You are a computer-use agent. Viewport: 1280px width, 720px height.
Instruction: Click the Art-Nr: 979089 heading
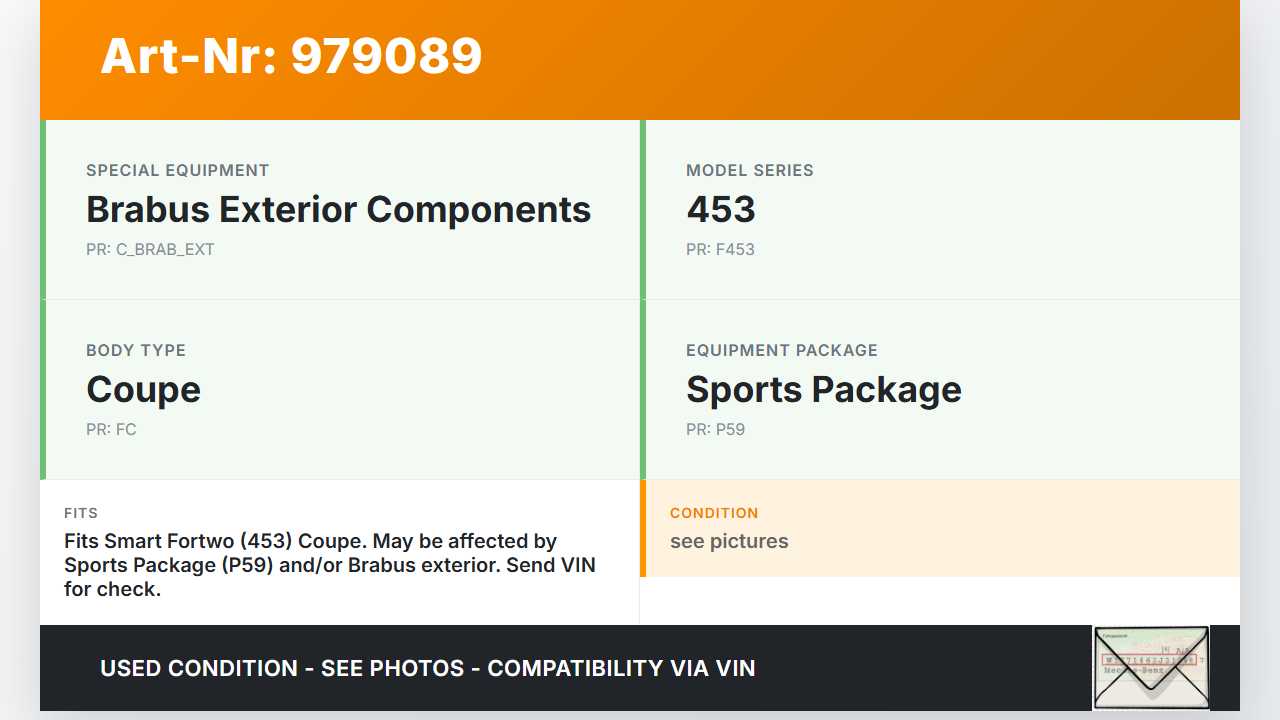tap(291, 56)
